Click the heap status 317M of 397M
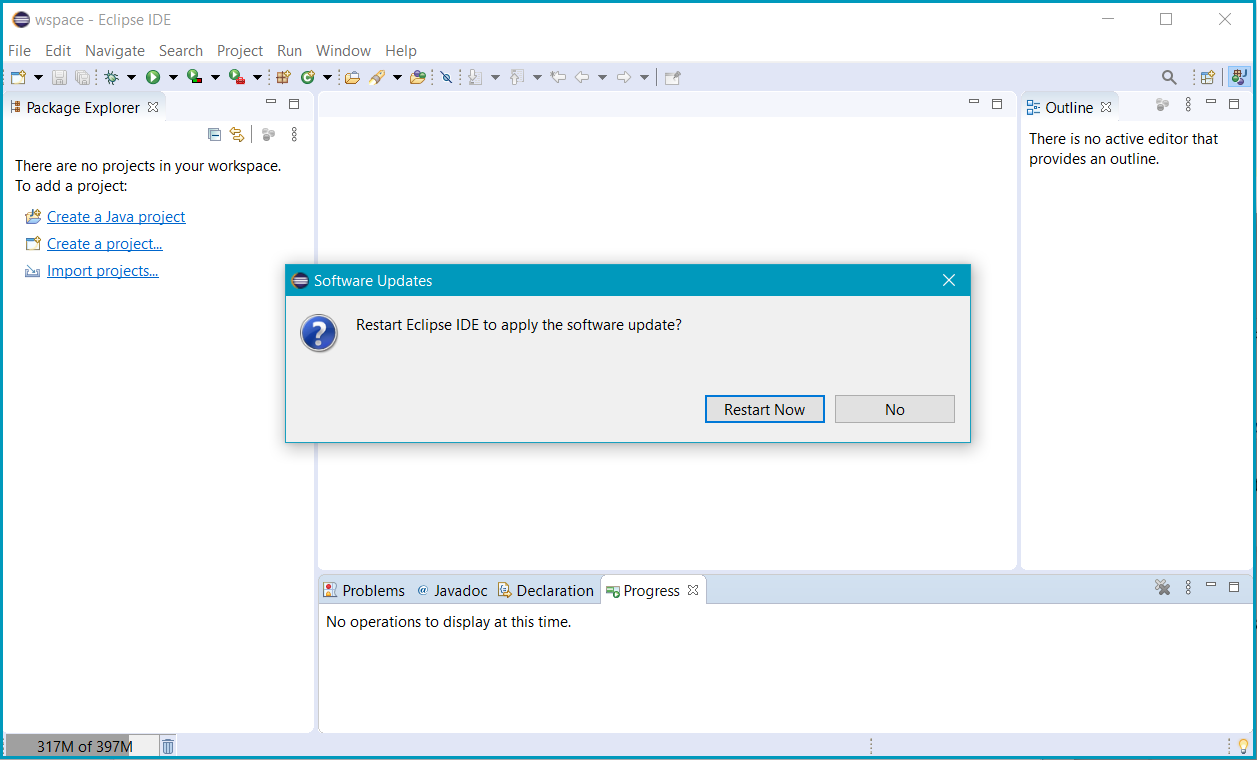The height and width of the screenshot is (760, 1257). tap(84, 746)
